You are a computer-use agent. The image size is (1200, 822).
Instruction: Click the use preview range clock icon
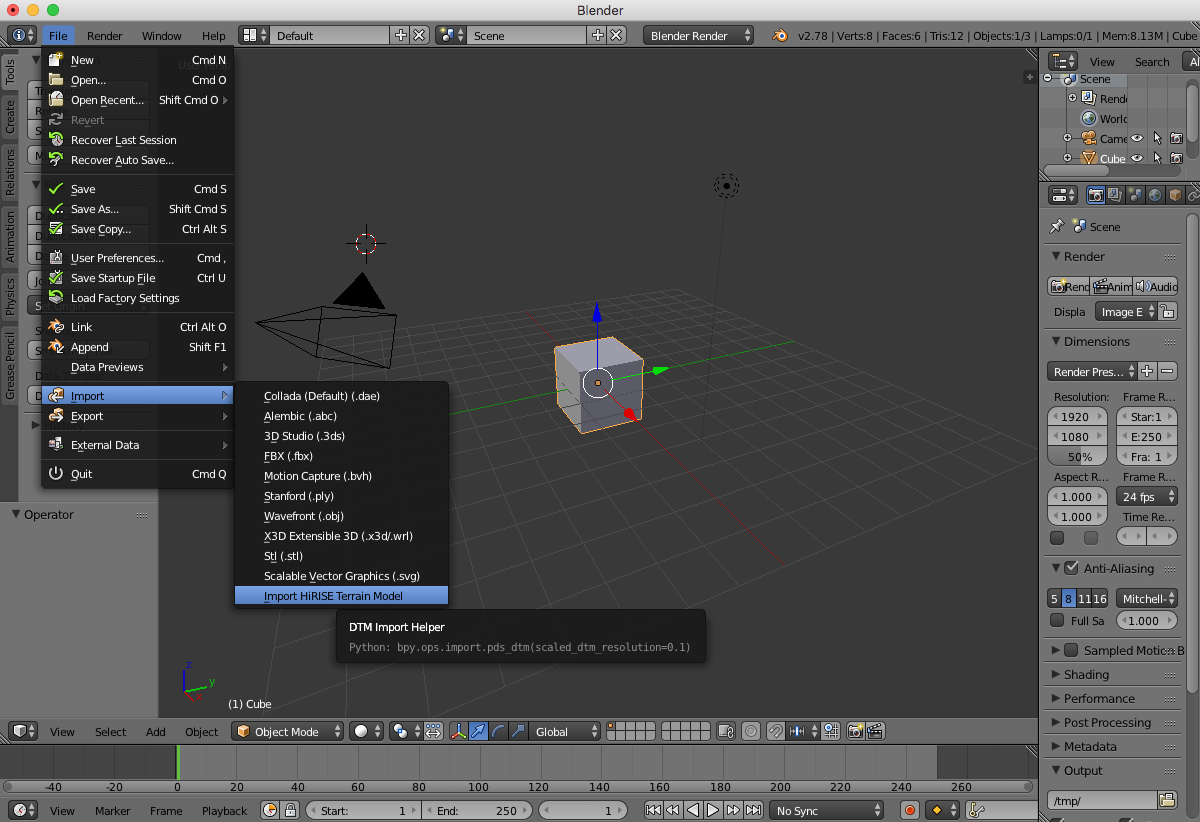pyautogui.click(x=270, y=811)
